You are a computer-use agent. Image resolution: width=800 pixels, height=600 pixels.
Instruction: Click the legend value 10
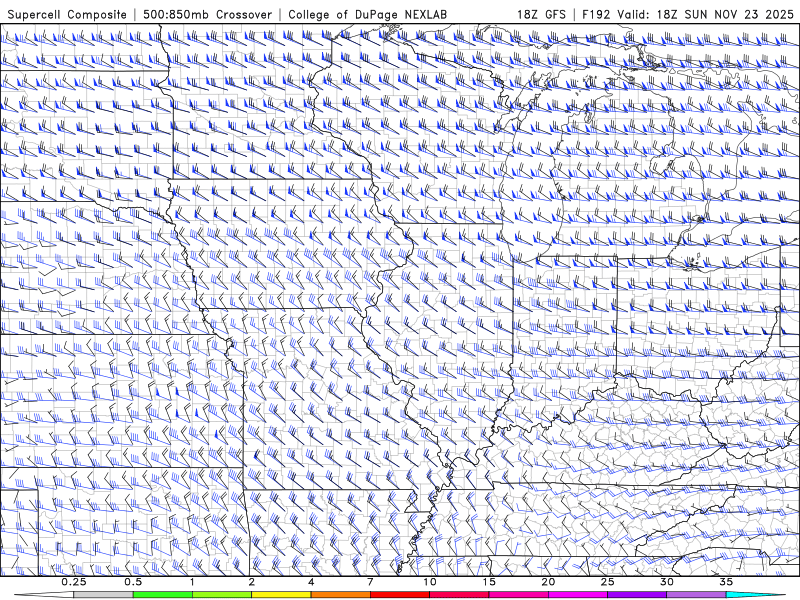tap(430, 582)
